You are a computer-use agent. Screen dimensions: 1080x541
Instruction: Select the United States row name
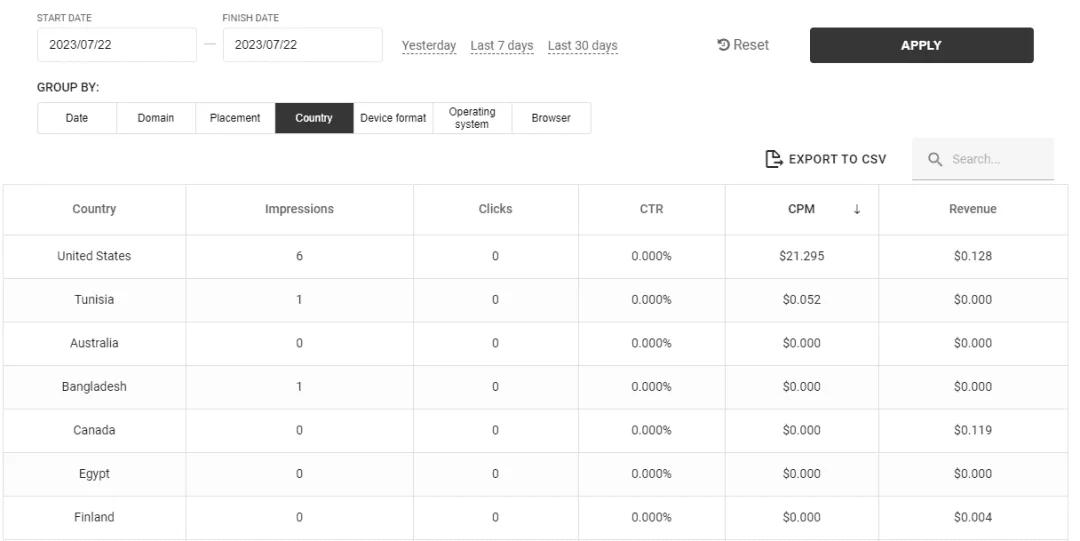94,256
